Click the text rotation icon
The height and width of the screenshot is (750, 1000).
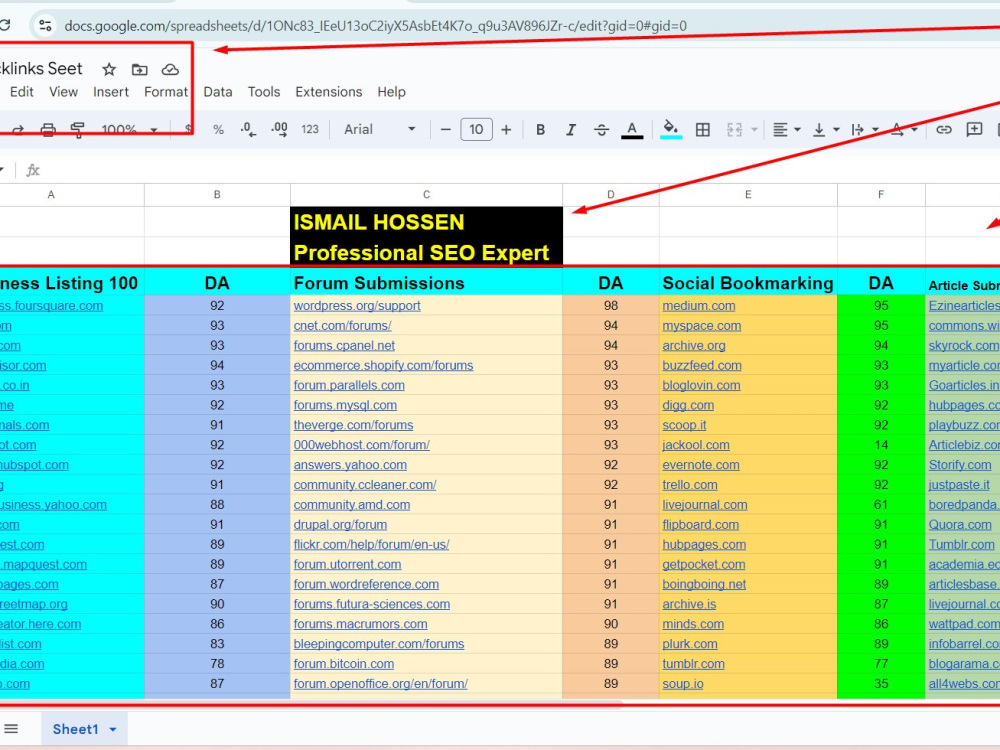tap(897, 130)
